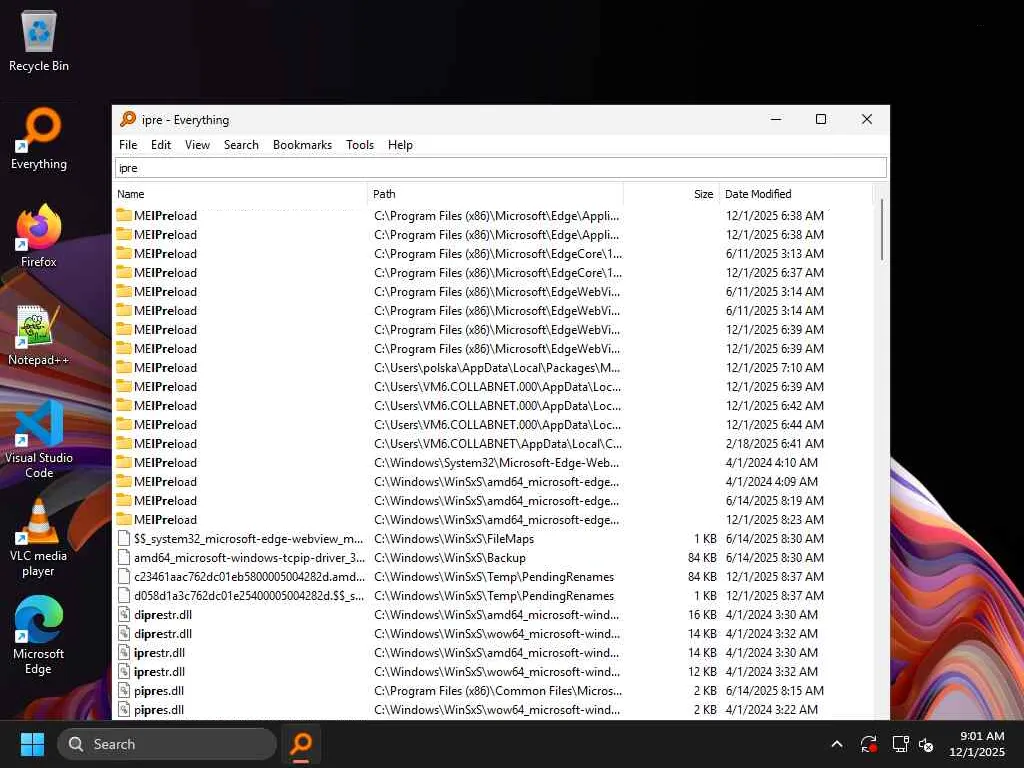Click file icon of c23461aac762dc01eb58... file
The image size is (1024, 768).
click(124, 577)
